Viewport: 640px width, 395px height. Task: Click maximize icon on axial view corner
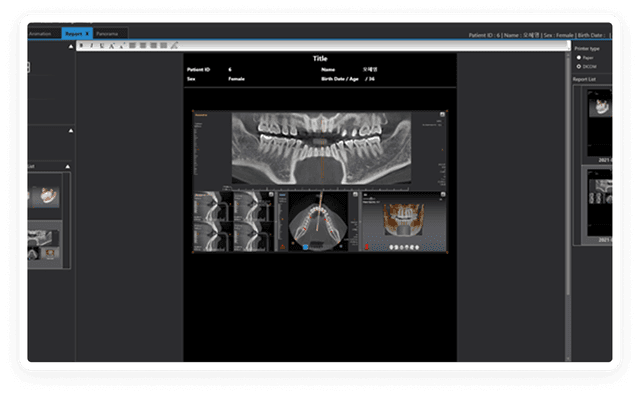click(x=355, y=195)
